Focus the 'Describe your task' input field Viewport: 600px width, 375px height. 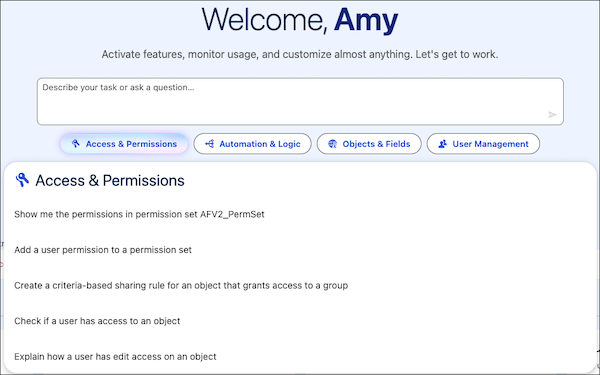coord(300,101)
